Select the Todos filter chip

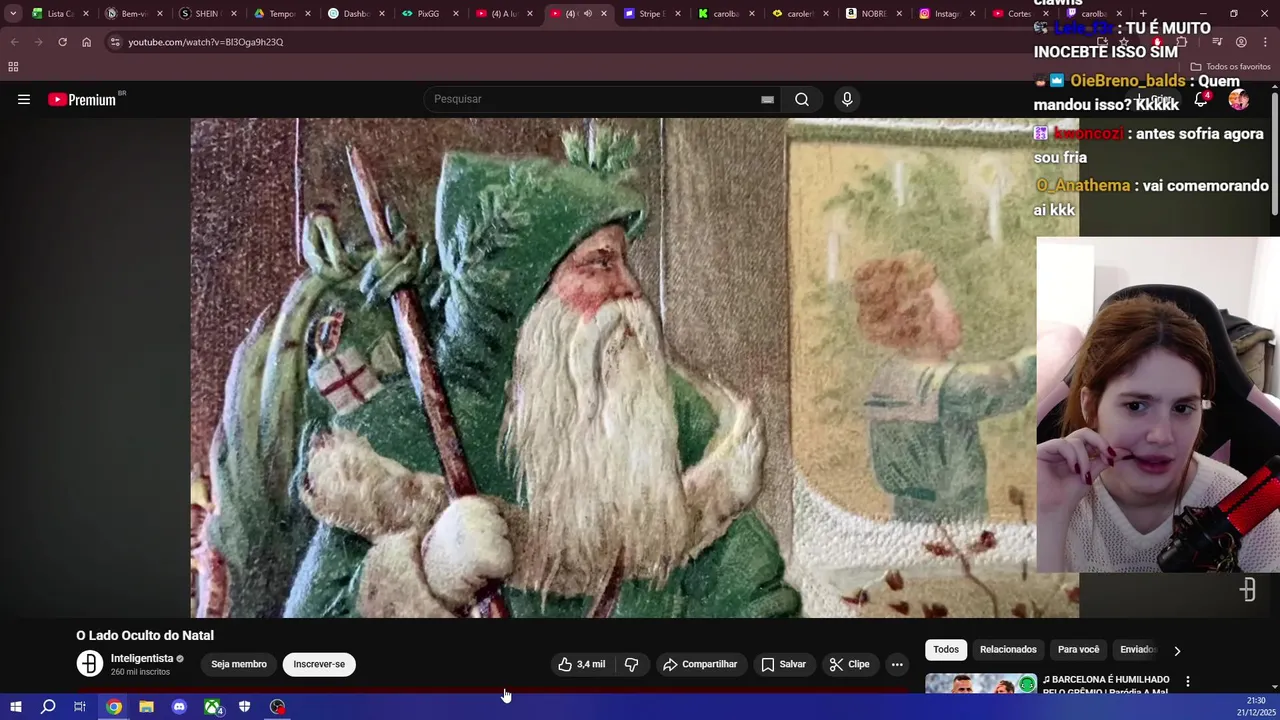click(x=946, y=649)
